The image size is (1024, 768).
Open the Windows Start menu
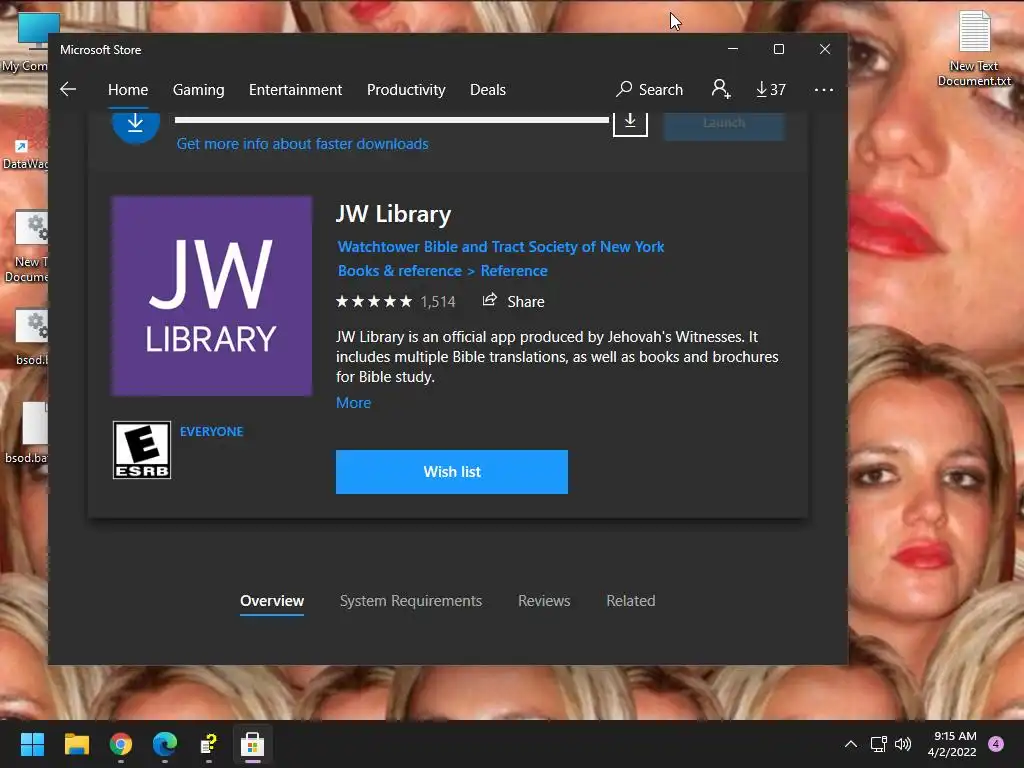[x=32, y=744]
